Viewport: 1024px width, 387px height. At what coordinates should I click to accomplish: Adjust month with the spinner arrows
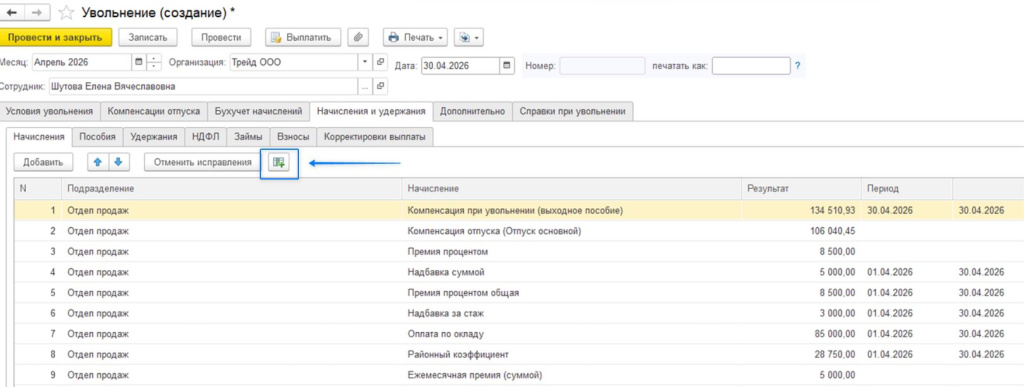tap(153, 63)
